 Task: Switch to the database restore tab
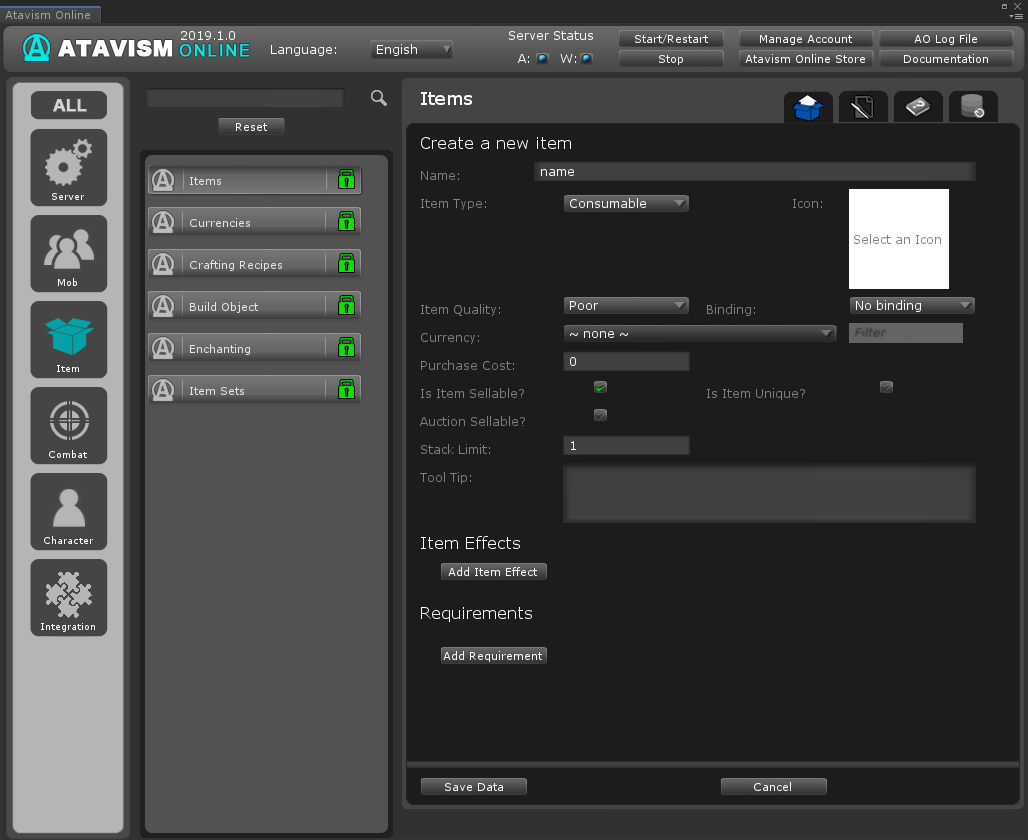coord(972,107)
